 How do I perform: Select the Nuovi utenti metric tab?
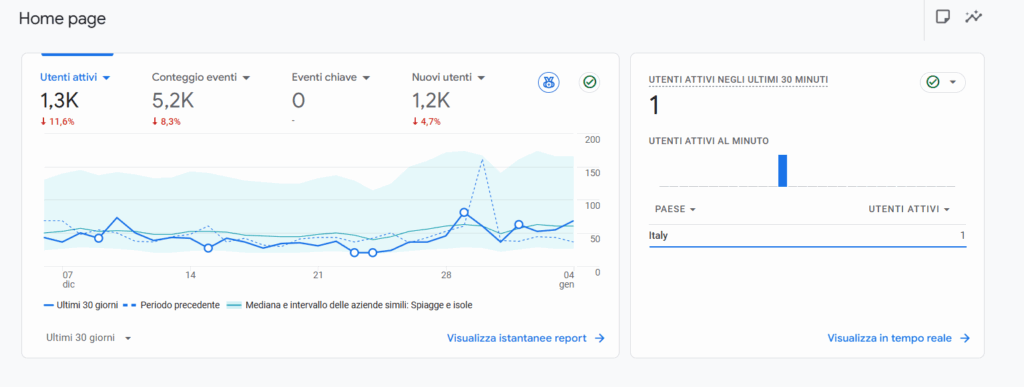tap(448, 77)
